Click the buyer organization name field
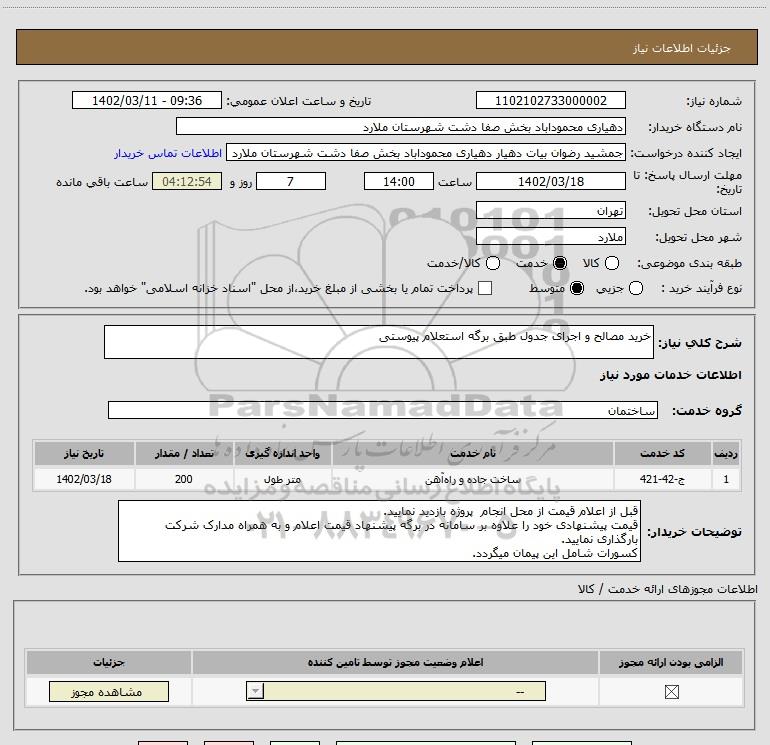 point(401,126)
